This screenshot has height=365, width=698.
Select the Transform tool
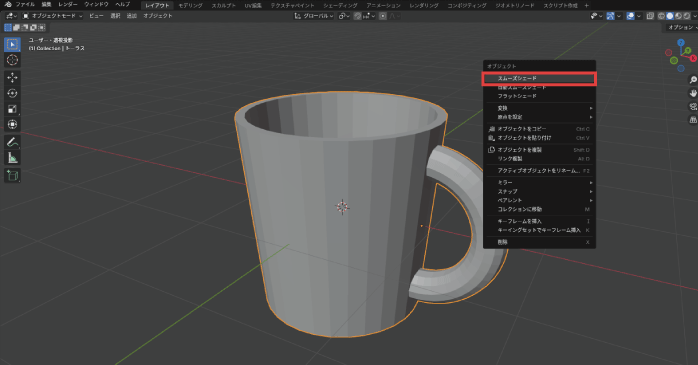click(12, 124)
